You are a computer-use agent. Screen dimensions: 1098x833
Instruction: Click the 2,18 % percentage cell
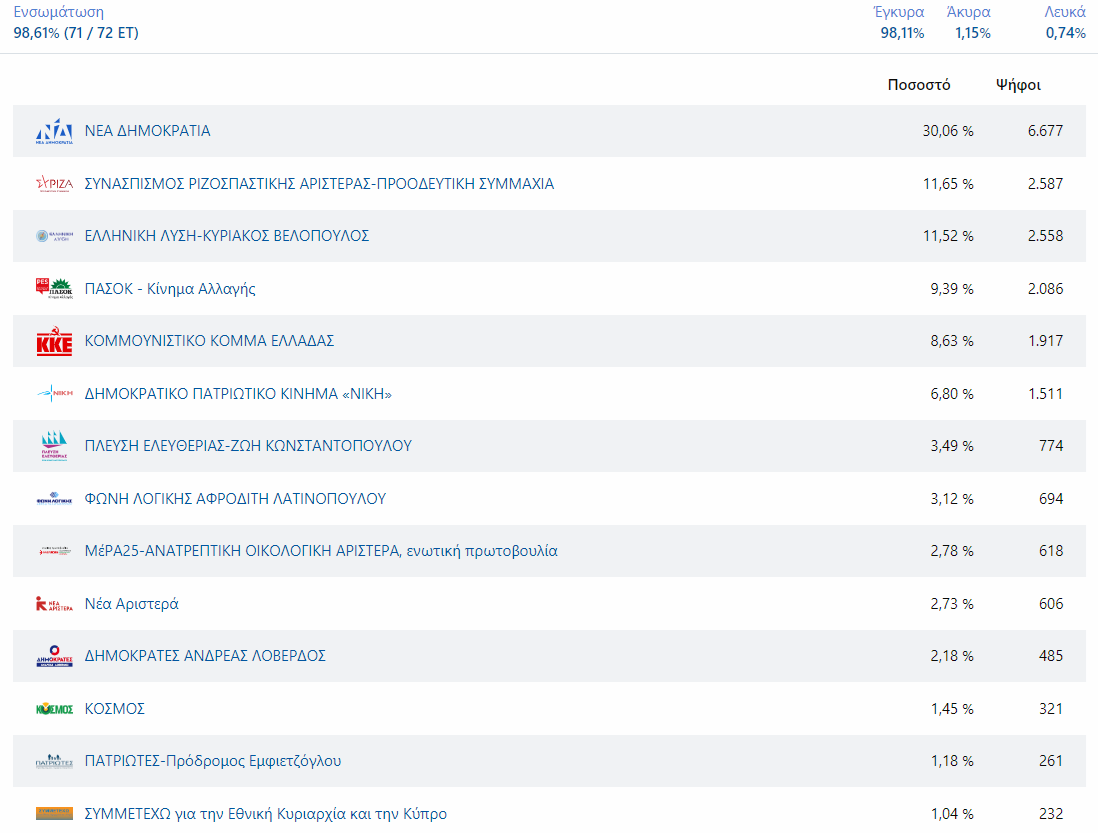click(952, 656)
